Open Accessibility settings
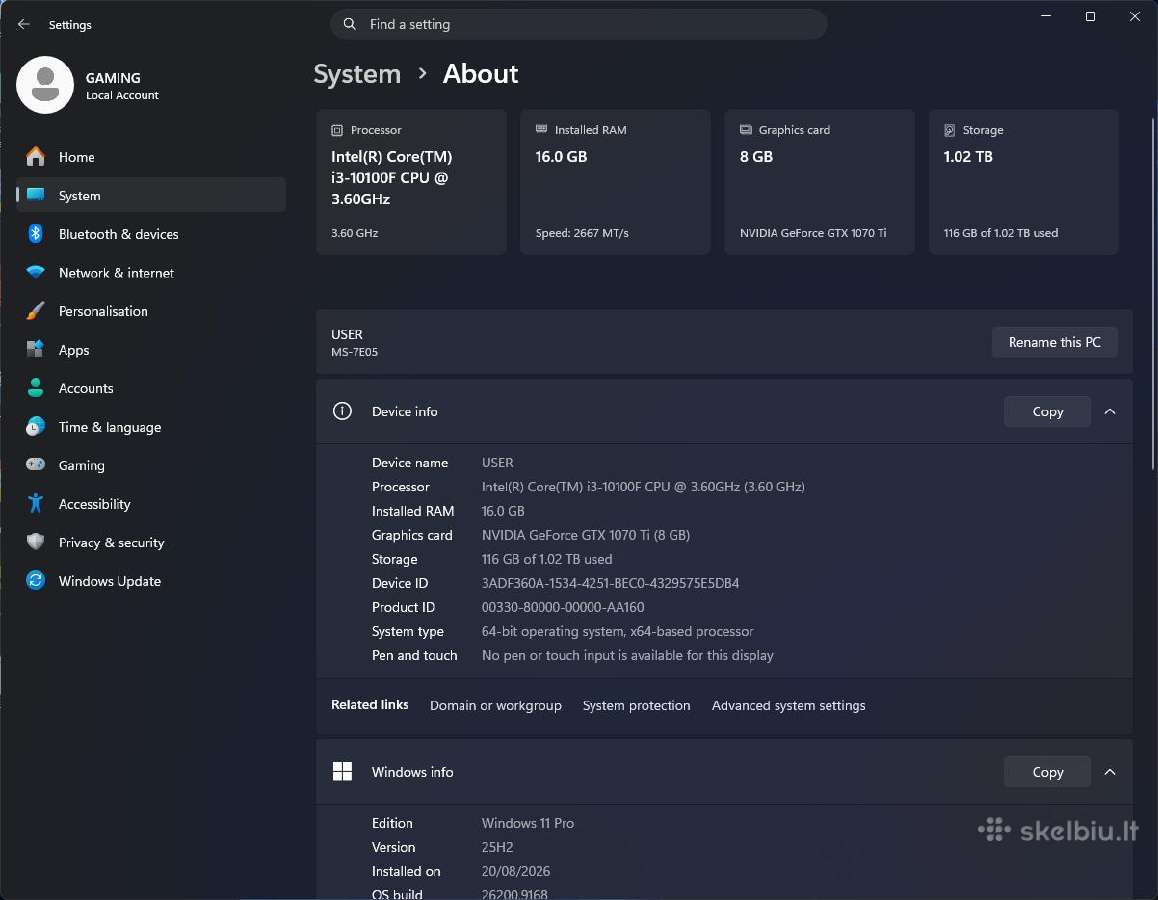This screenshot has height=900, width=1158. (151, 504)
